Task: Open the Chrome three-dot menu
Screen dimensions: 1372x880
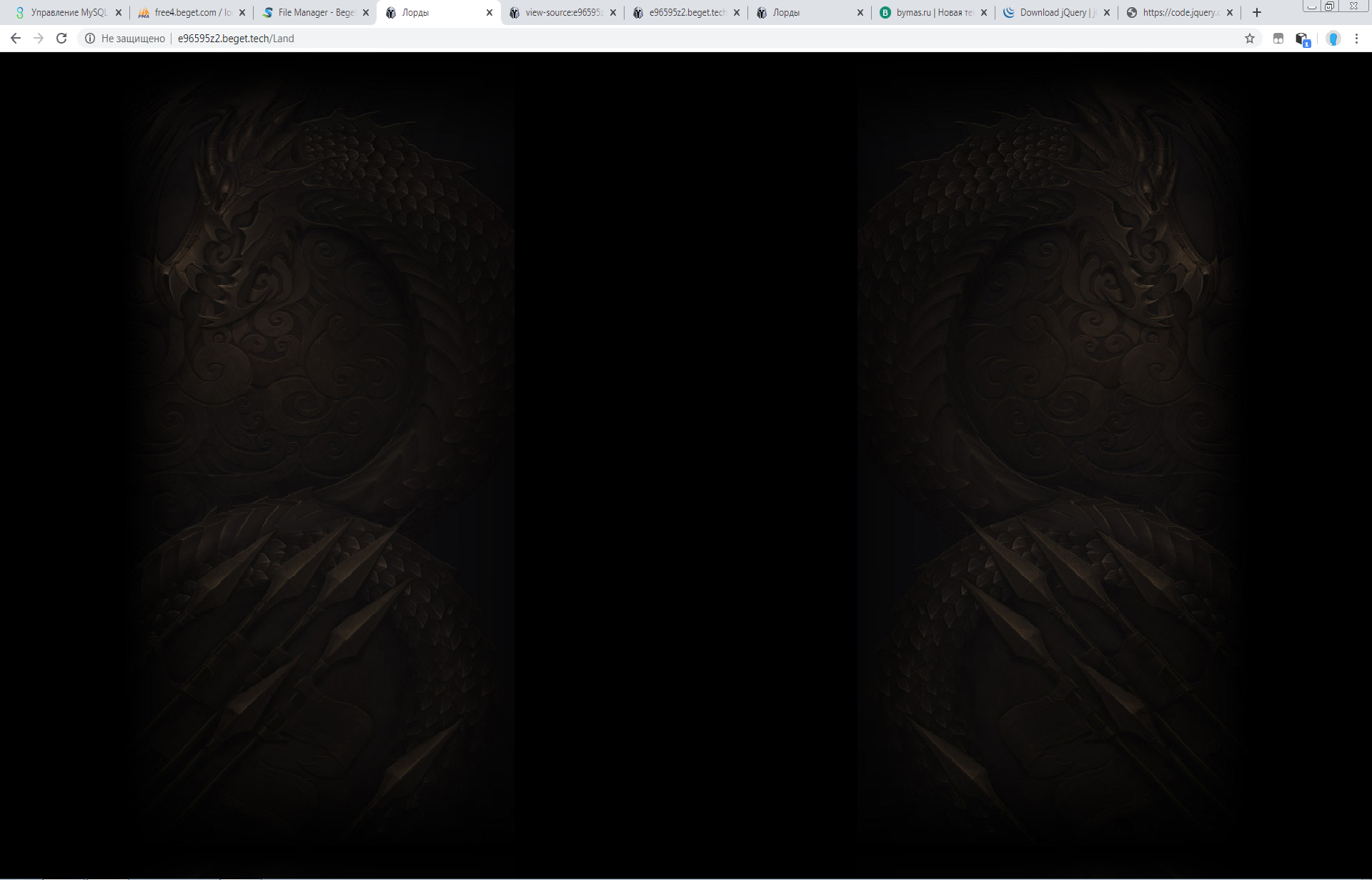Action: point(1356,39)
